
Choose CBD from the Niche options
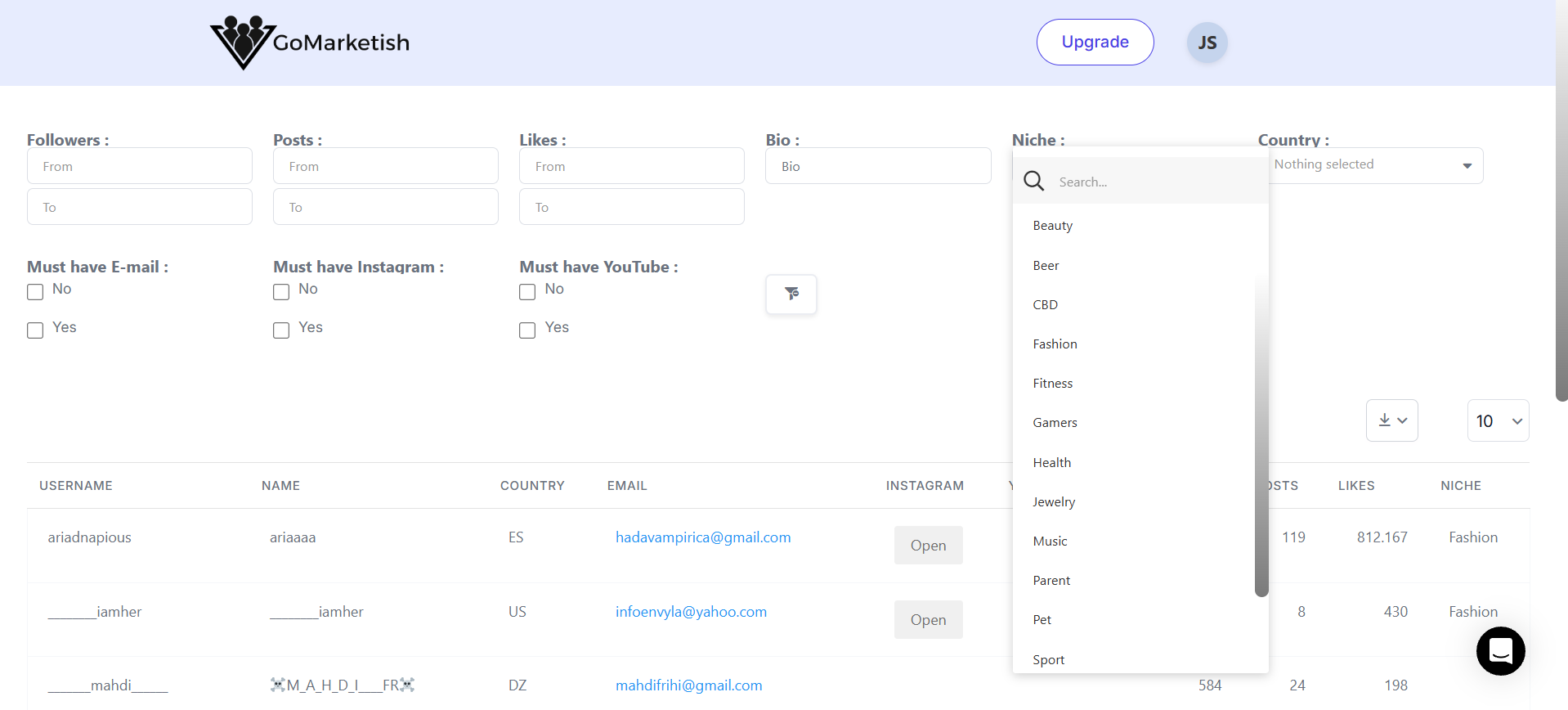1134,305
